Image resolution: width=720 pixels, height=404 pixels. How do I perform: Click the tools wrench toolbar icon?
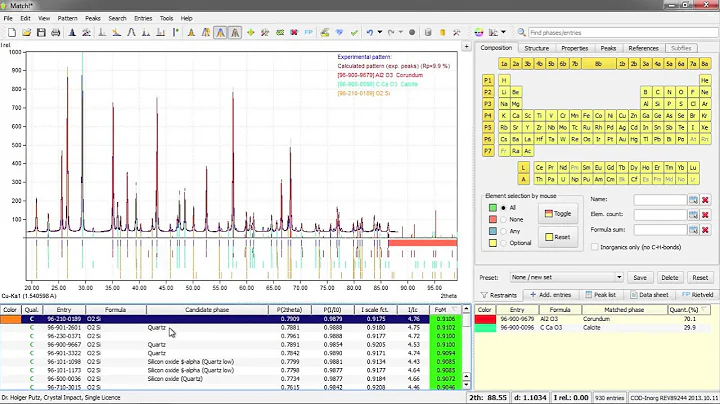(456, 33)
